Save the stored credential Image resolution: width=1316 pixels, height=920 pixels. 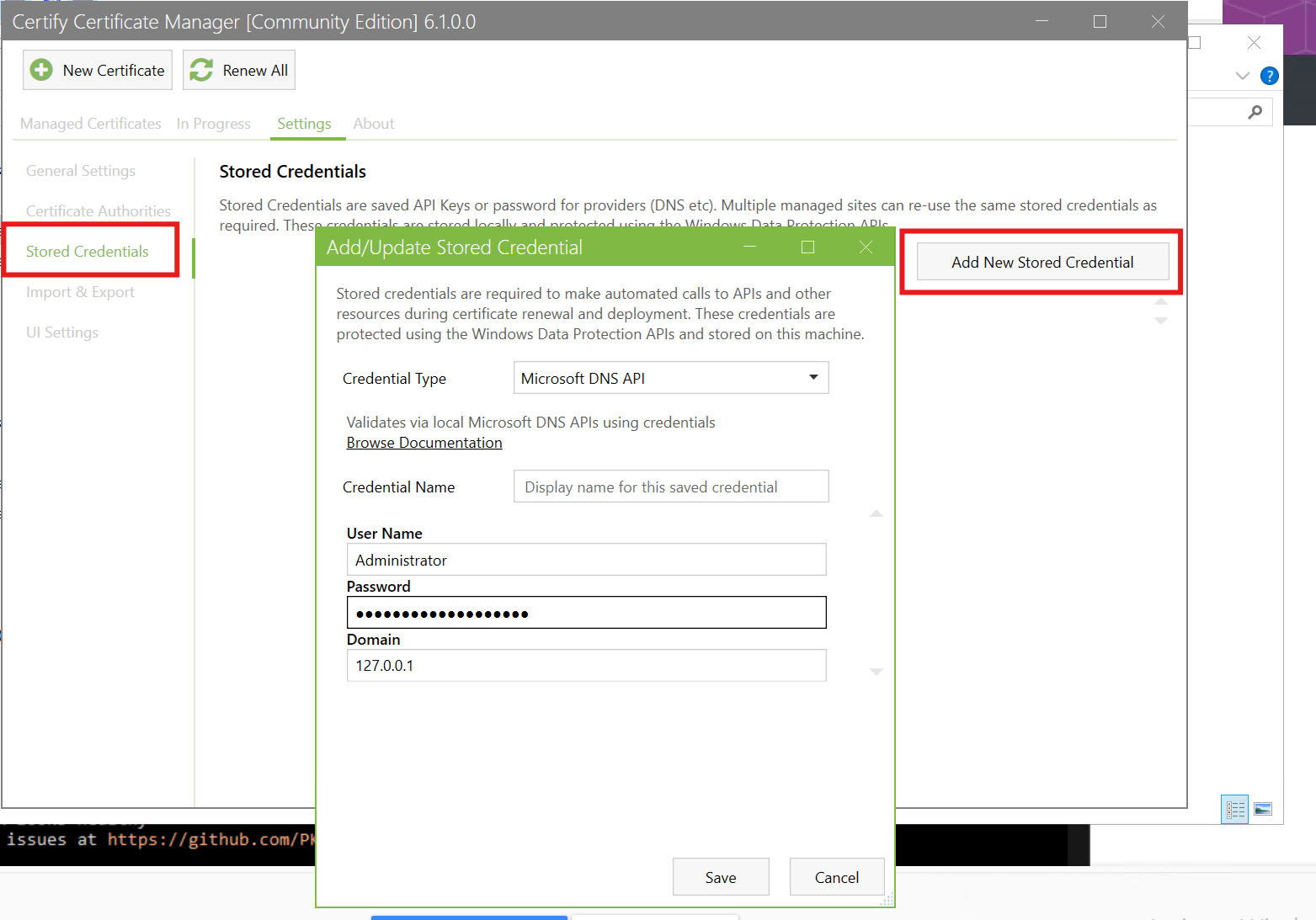[721, 877]
